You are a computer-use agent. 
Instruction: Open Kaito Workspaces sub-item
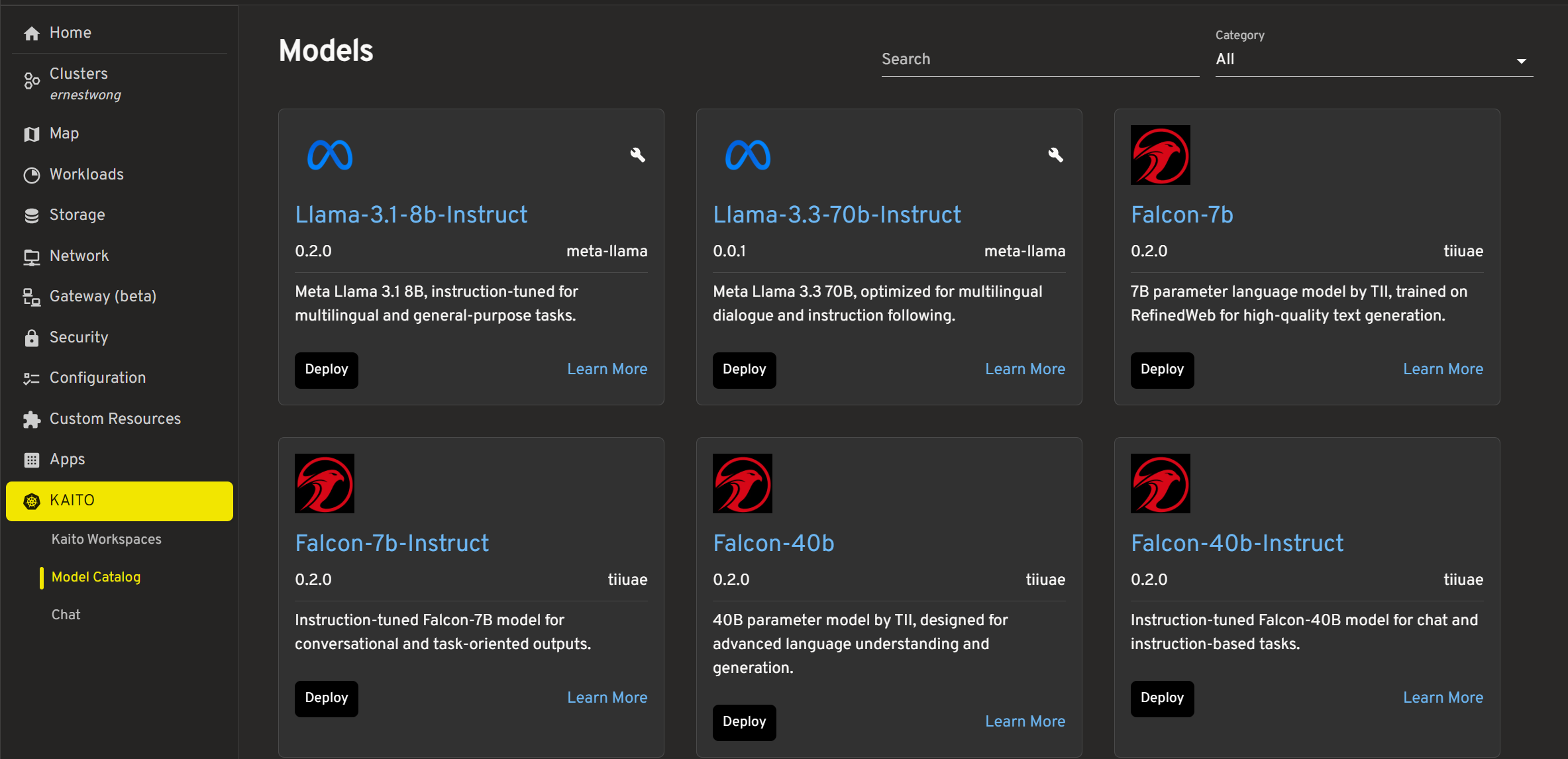pos(107,539)
